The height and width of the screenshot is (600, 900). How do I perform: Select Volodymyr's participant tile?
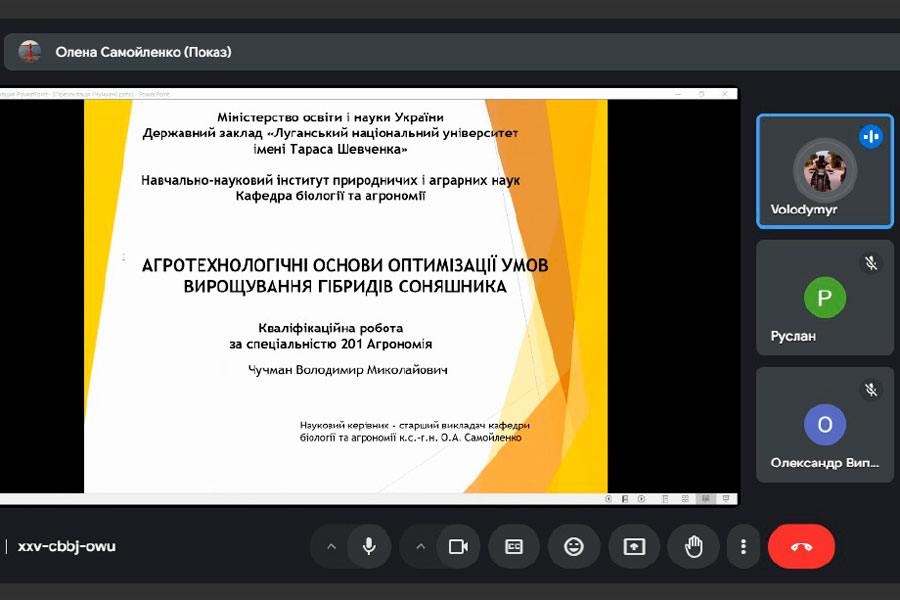click(x=824, y=171)
